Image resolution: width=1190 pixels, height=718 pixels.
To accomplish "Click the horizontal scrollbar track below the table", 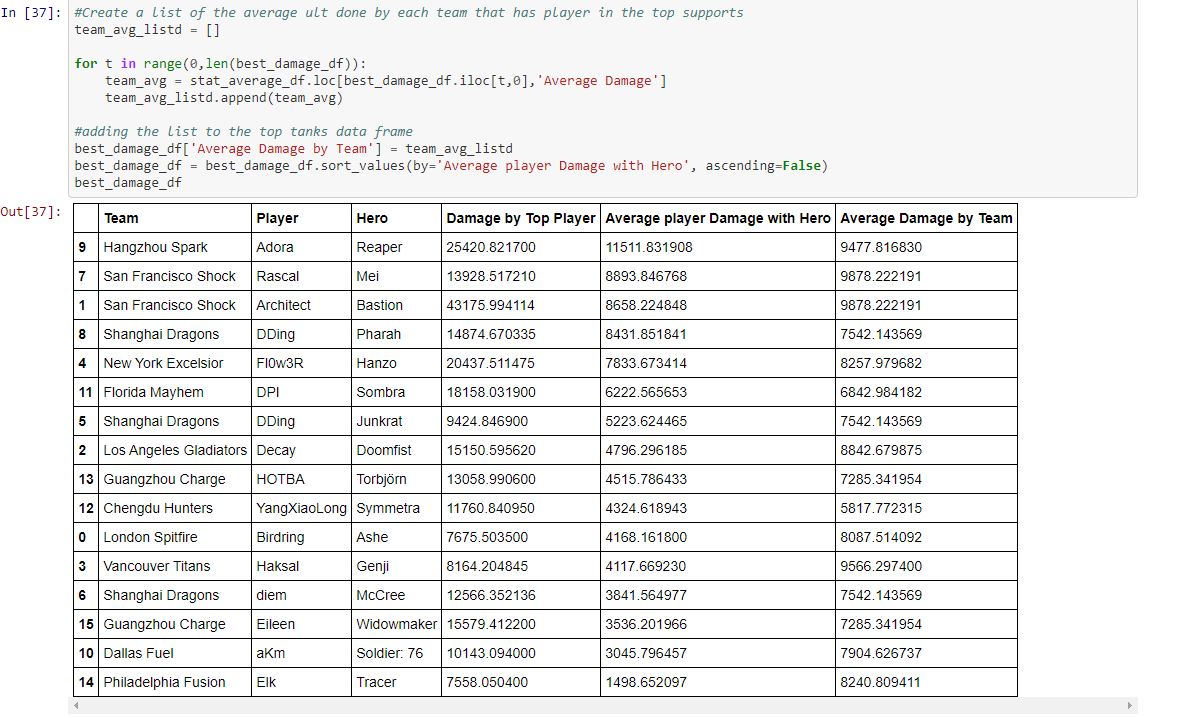I will 600,706.
